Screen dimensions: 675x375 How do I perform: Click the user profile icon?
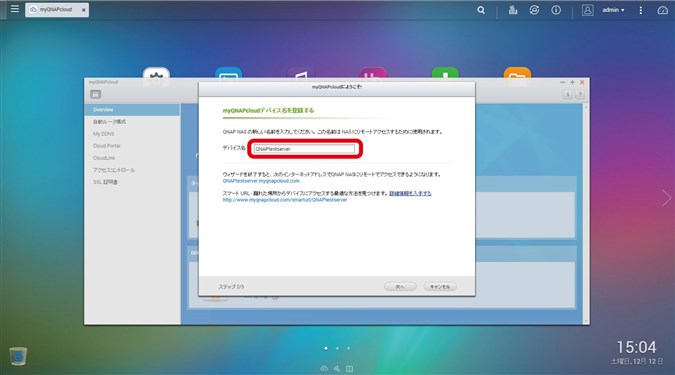tap(588, 10)
